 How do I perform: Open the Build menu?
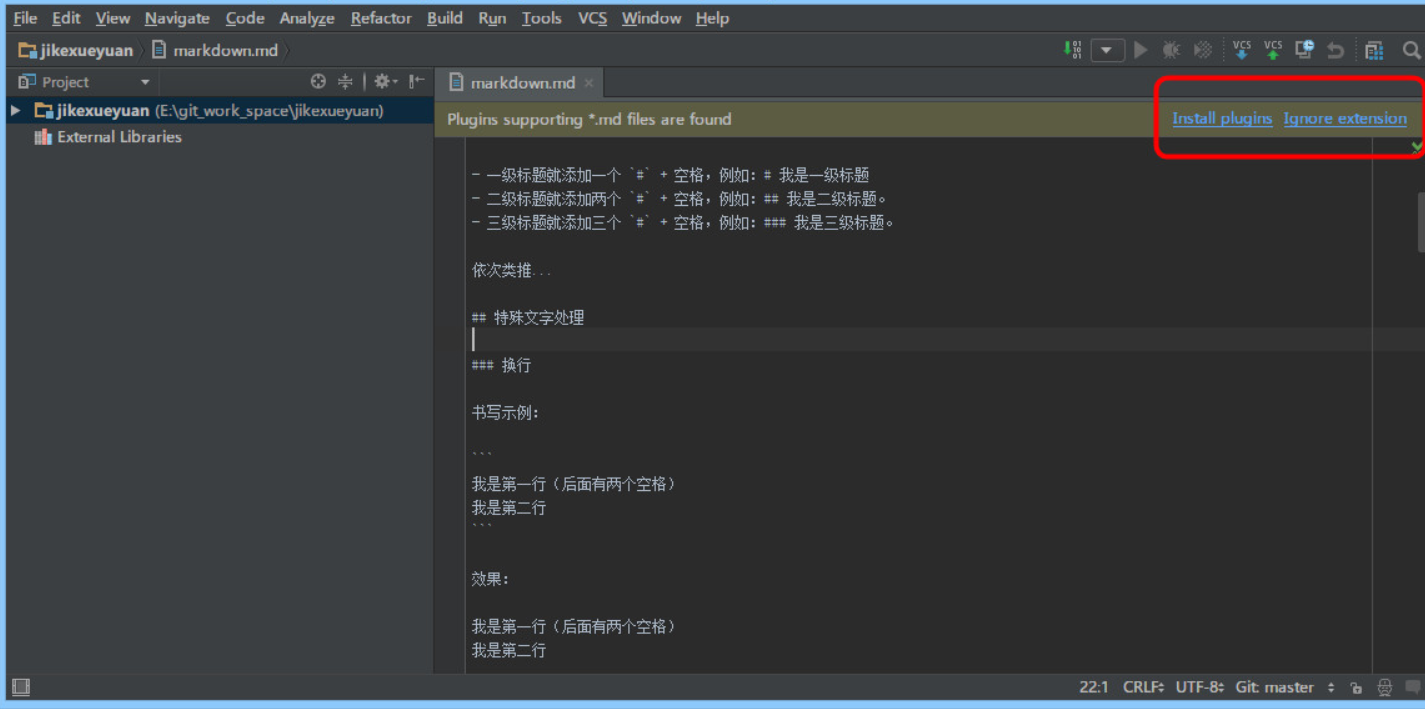tap(444, 18)
